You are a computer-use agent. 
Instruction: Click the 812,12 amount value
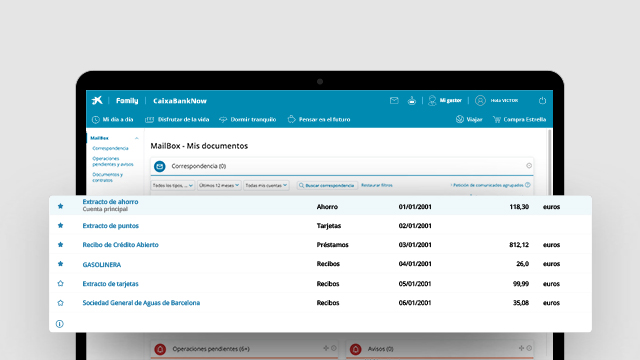click(x=519, y=245)
